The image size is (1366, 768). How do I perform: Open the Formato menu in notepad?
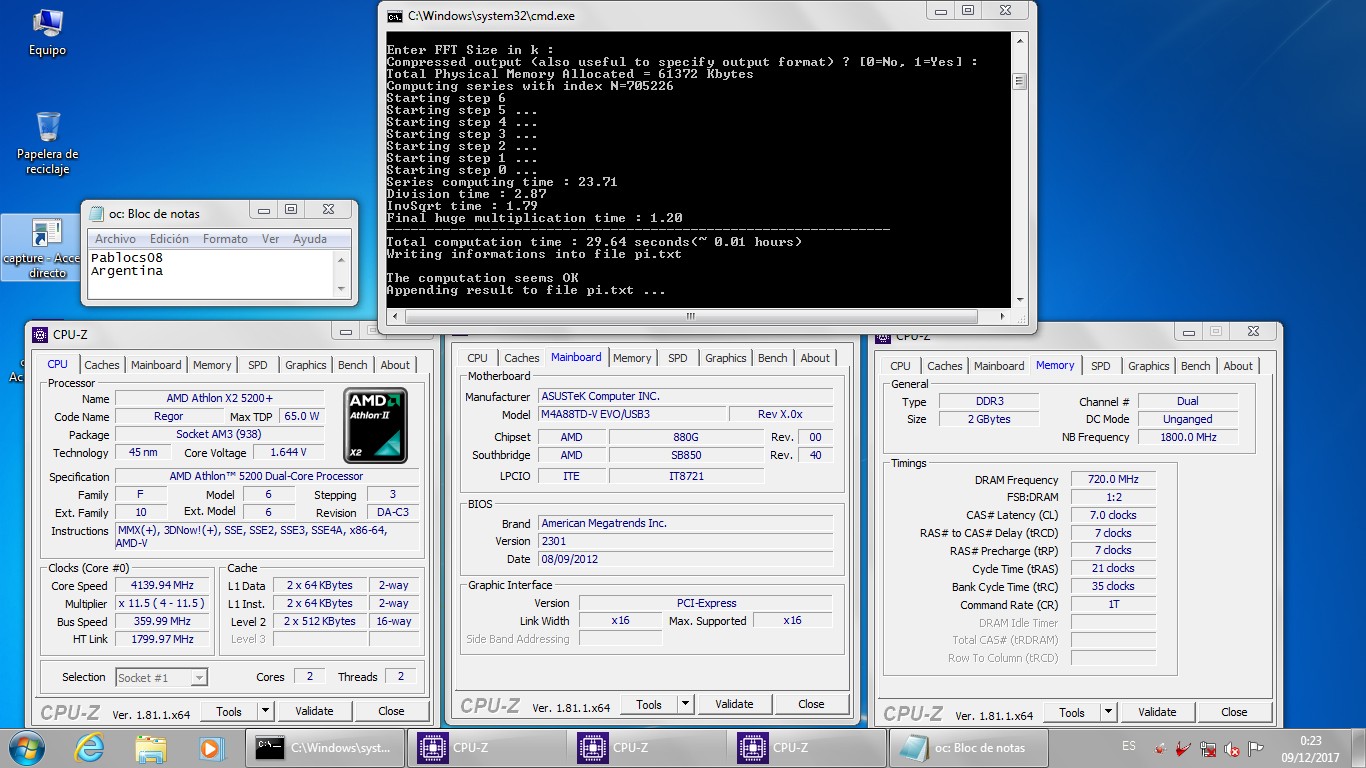pos(225,239)
